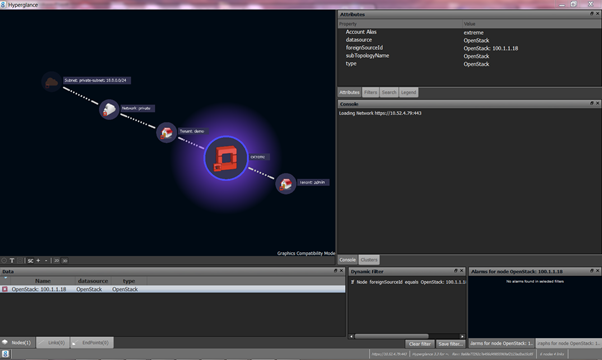Open the Search tab
Viewport: 602px width, 360px height.
pos(389,92)
